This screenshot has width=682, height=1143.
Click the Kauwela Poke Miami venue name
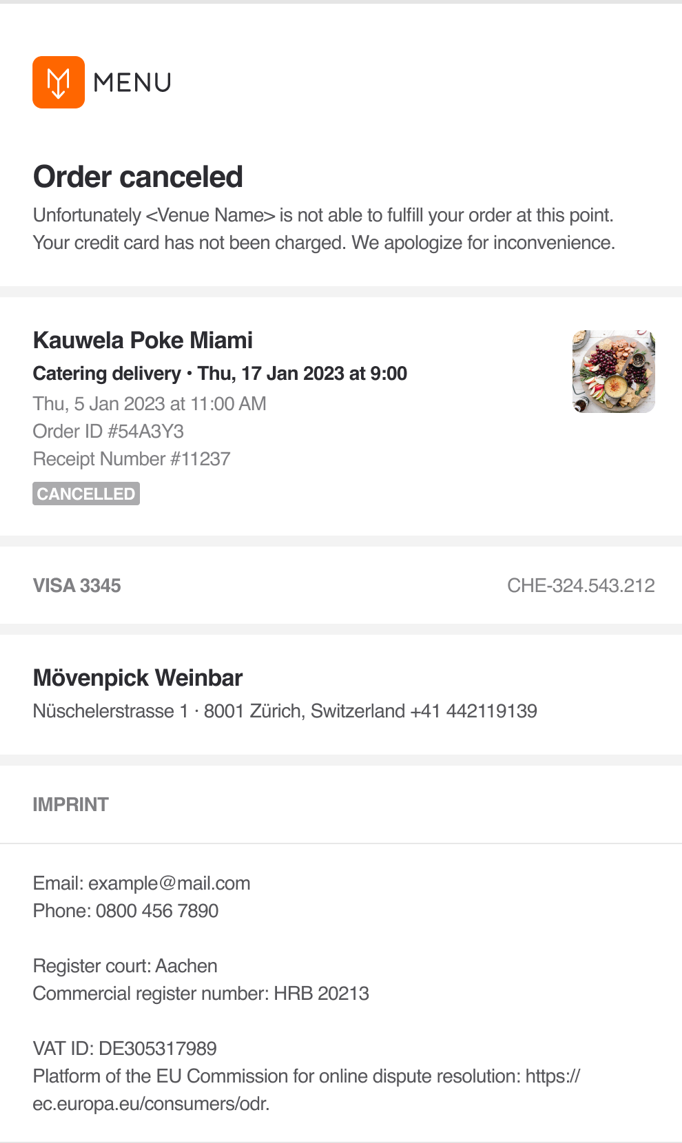coord(143,340)
